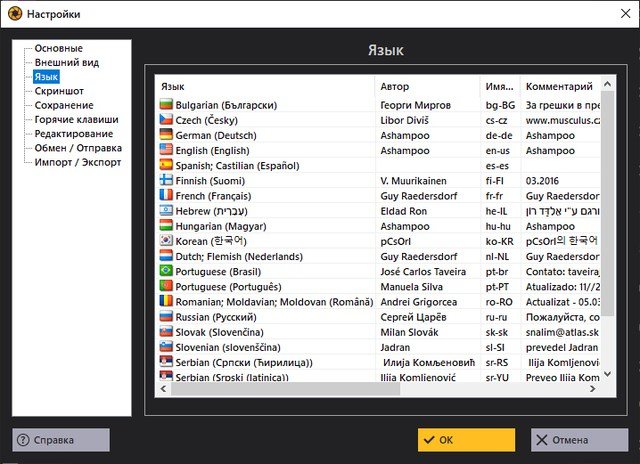Click the Dutch flag icon
Viewport: 640px width, 464px height.
(x=166, y=255)
